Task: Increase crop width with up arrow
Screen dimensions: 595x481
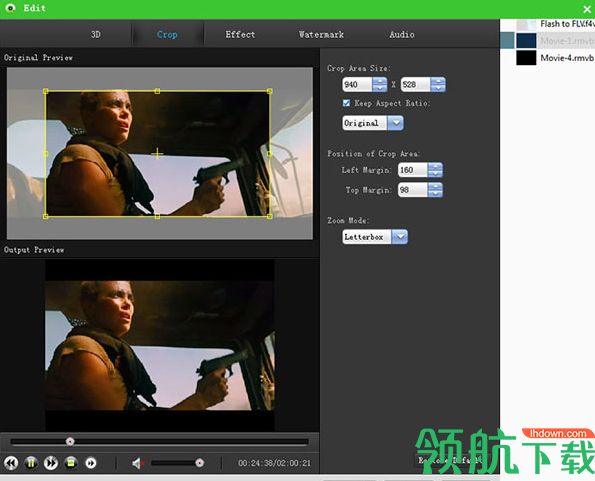Action: coord(379,81)
